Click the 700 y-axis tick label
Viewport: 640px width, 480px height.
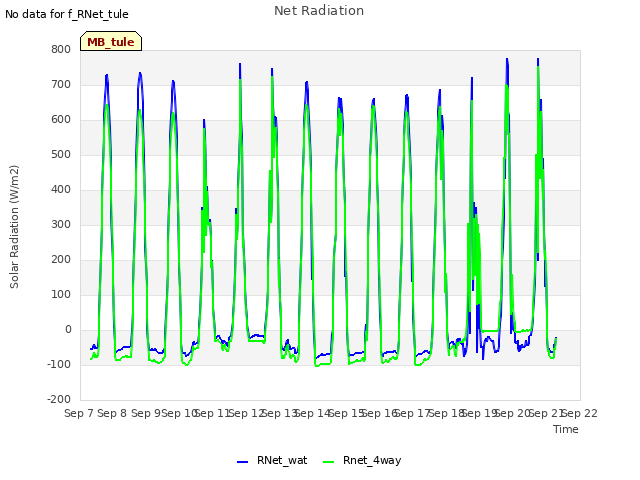pyautogui.click(x=61, y=84)
